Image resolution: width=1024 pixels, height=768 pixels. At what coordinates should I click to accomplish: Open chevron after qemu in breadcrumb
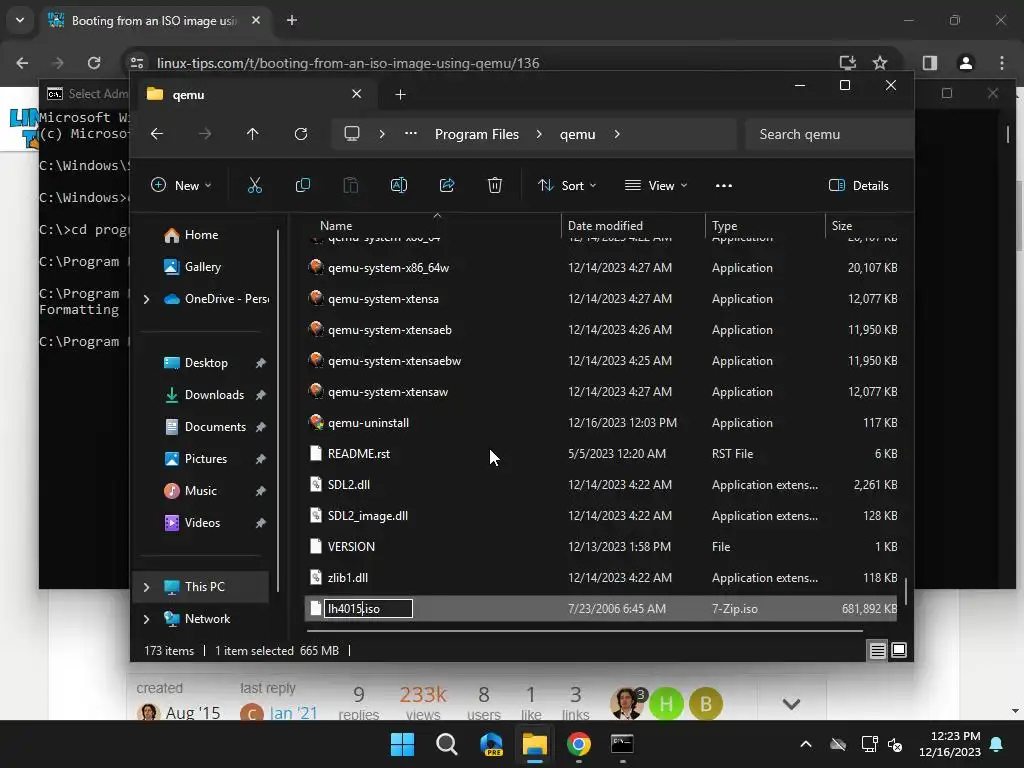(617, 134)
